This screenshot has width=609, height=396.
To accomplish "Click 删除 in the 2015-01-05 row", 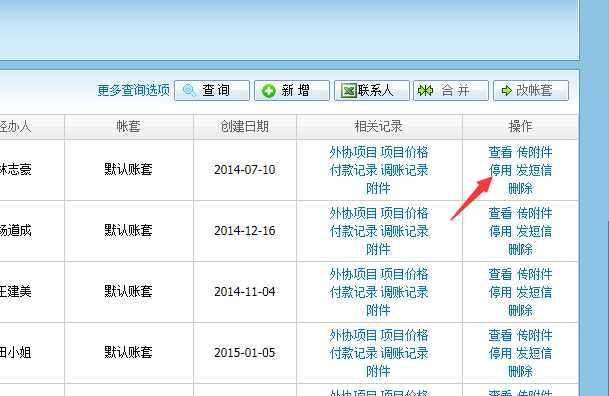I will tap(520, 372).
